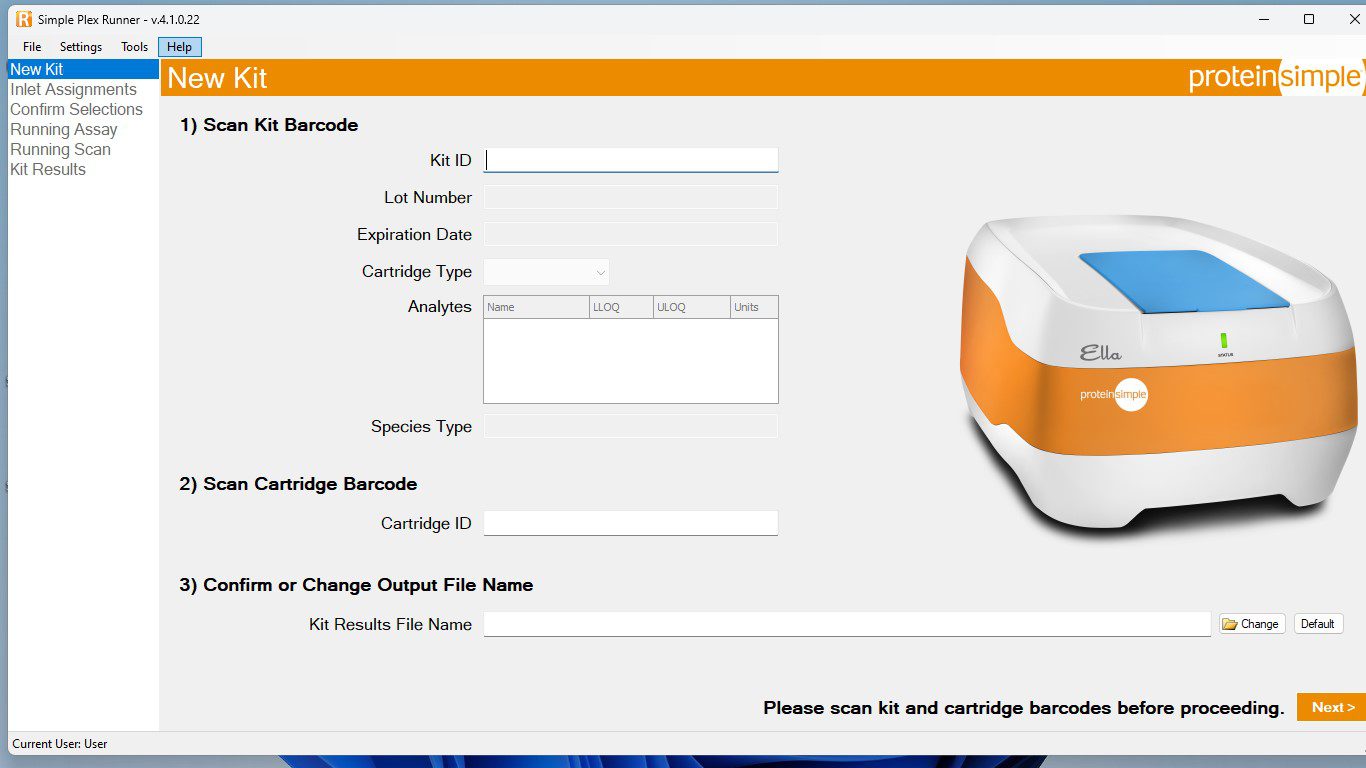Open the Settings menu

(x=80, y=46)
